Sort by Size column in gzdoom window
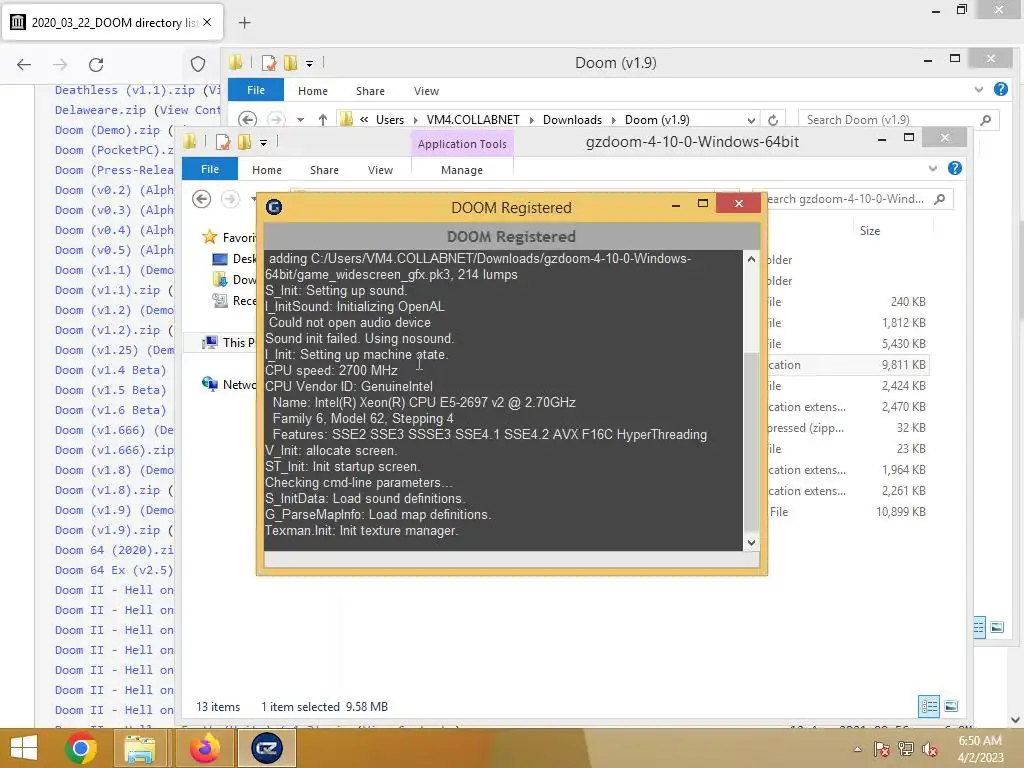The image size is (1024, 768). coord(869,231)
